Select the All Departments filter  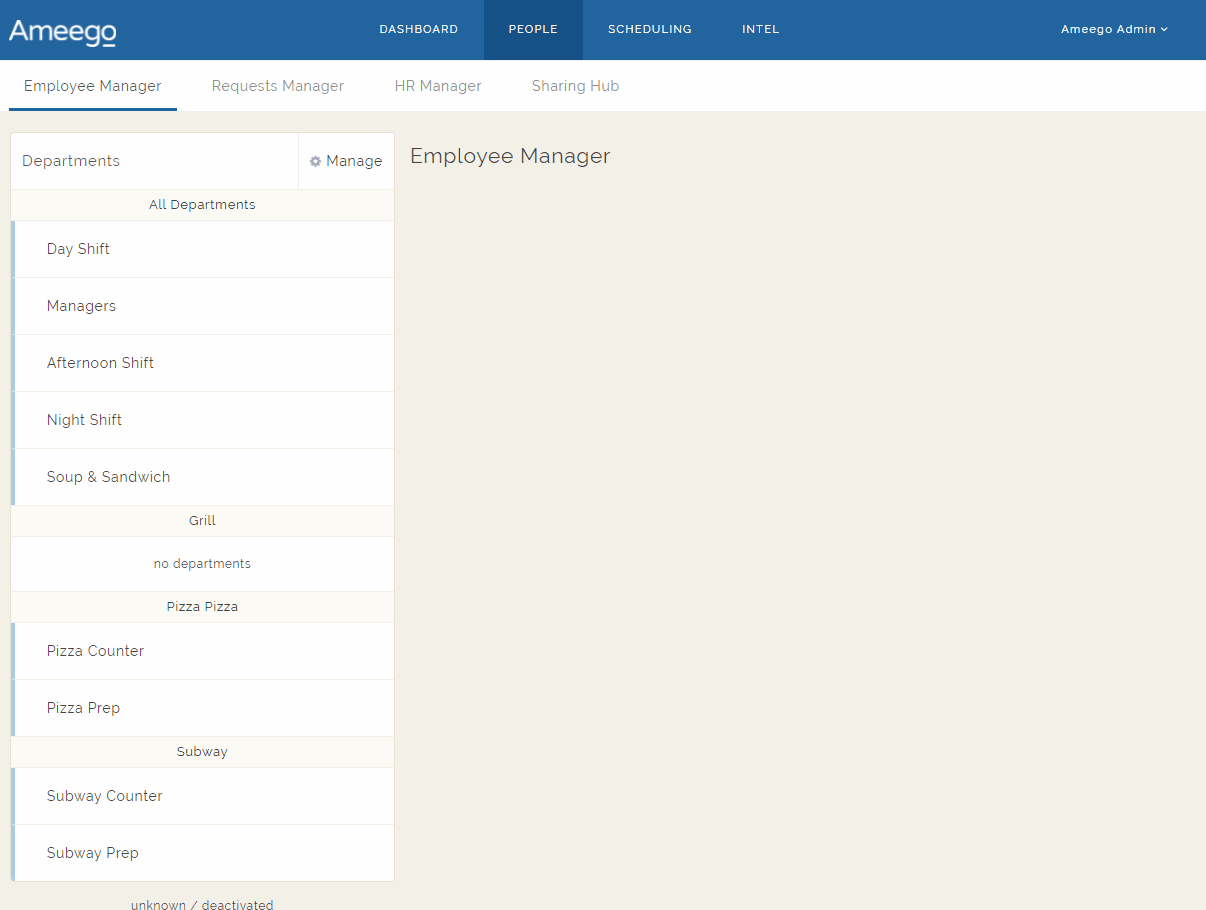tap(202, 204)
